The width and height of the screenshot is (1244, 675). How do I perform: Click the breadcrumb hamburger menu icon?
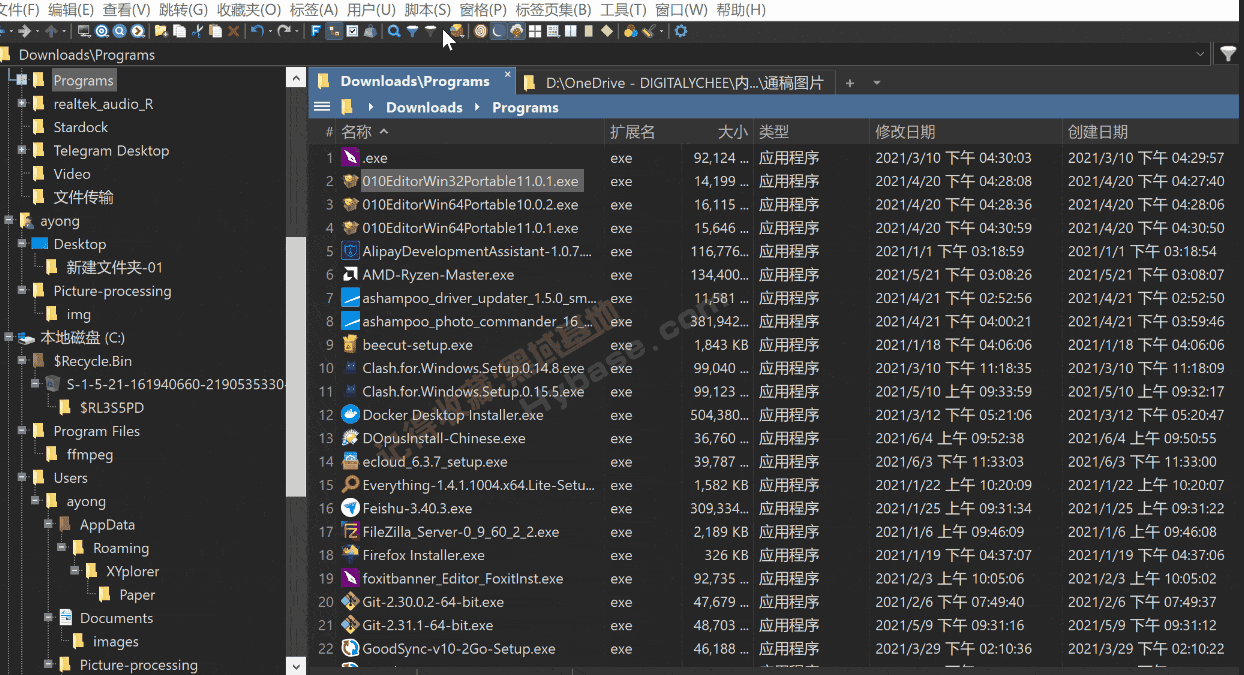(x=321, y=106)
